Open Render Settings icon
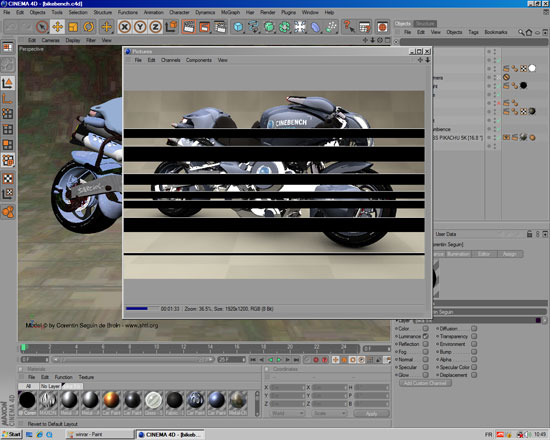This screenshot has width=550, height=440. [220, 27]
